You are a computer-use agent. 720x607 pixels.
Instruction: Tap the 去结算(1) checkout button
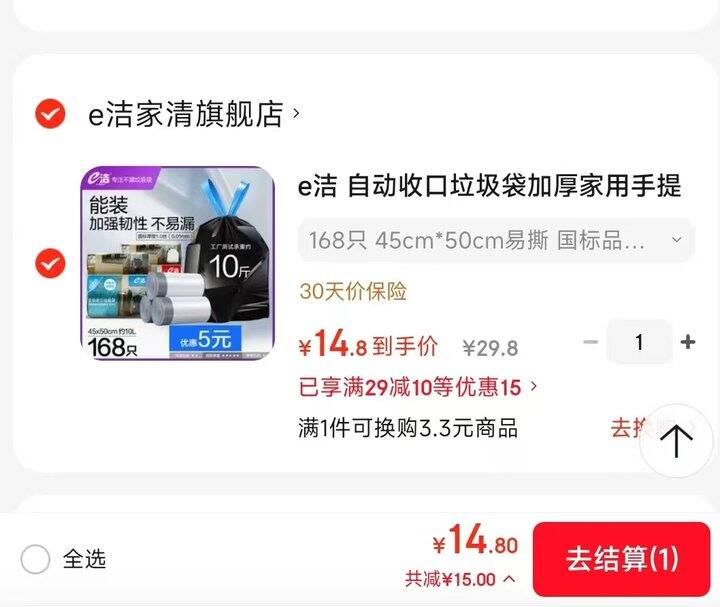pyautogui.click(x=622, y=559)
